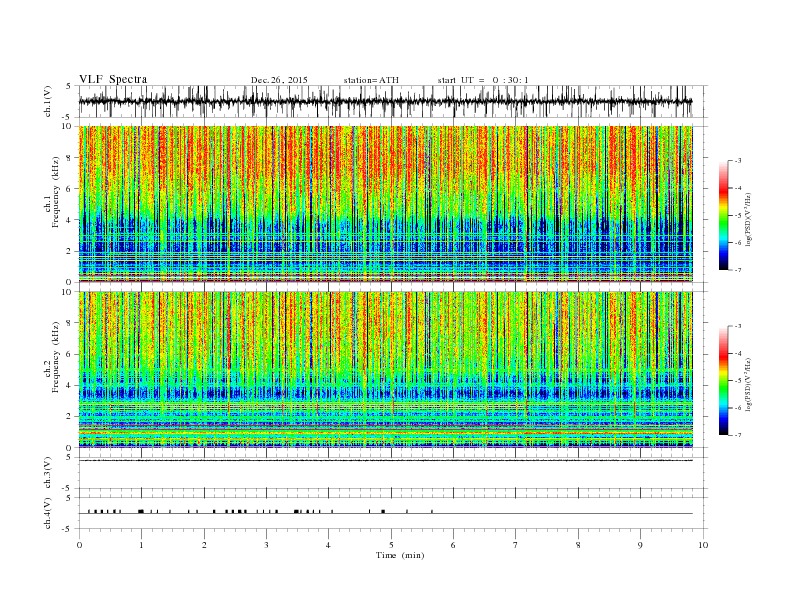This screenshot has height=612, width=792.
Task: Select the date text "Dec. 26, 2015"
Action: (279, 80)
